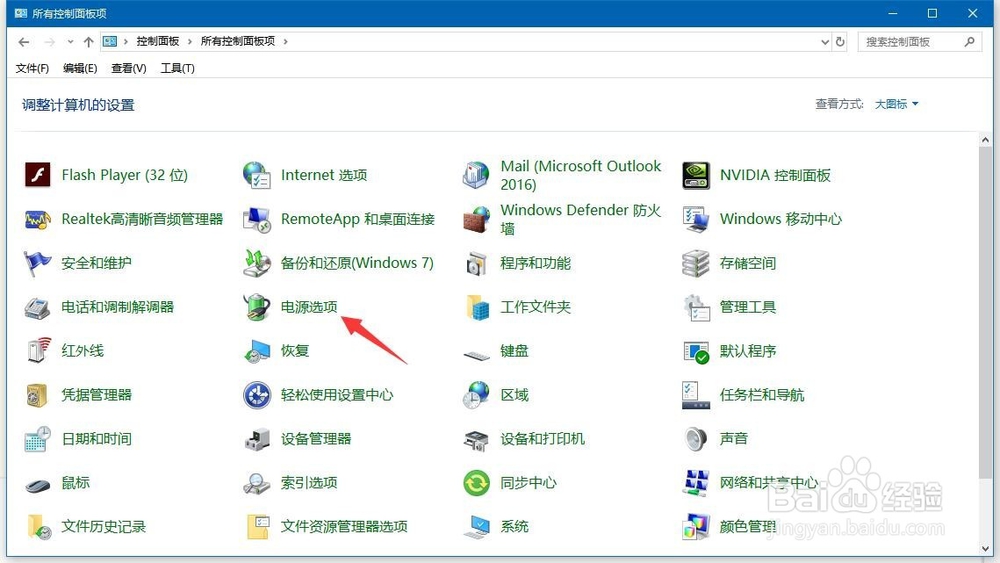
Task: Open the 网络和共享中心 icon
Action: 696,483
